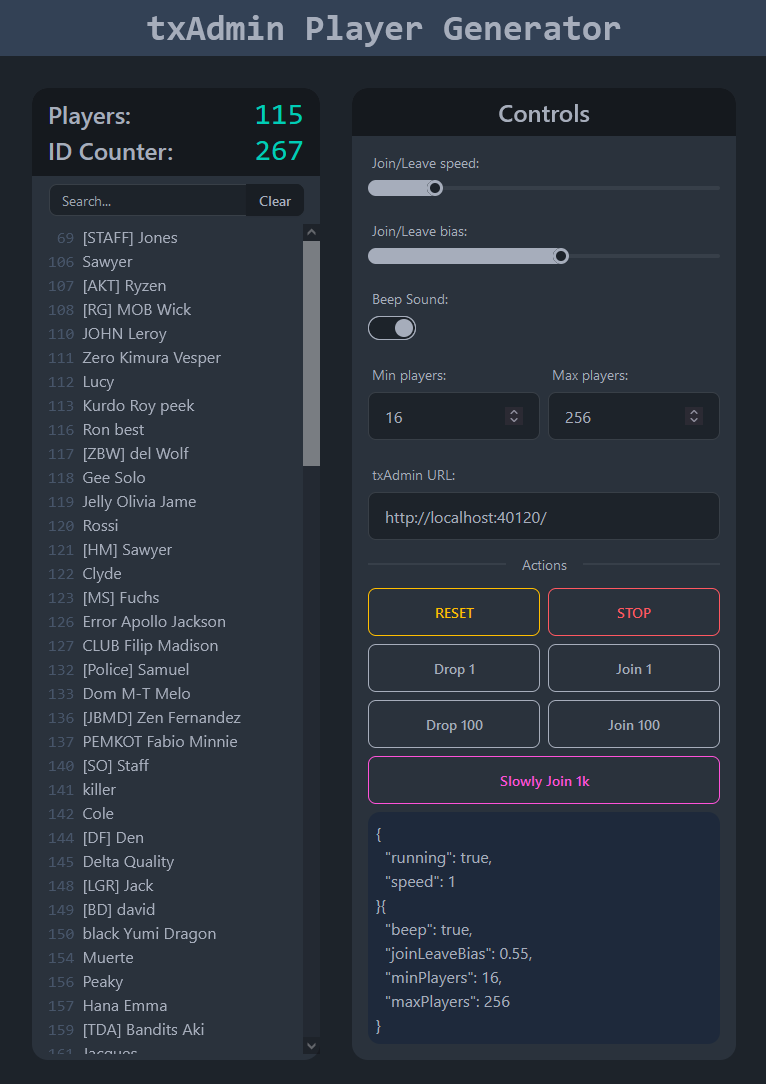The height and width of the screenshot is (1084, 766).
Task: Click the player Search box
Action: 148,200
